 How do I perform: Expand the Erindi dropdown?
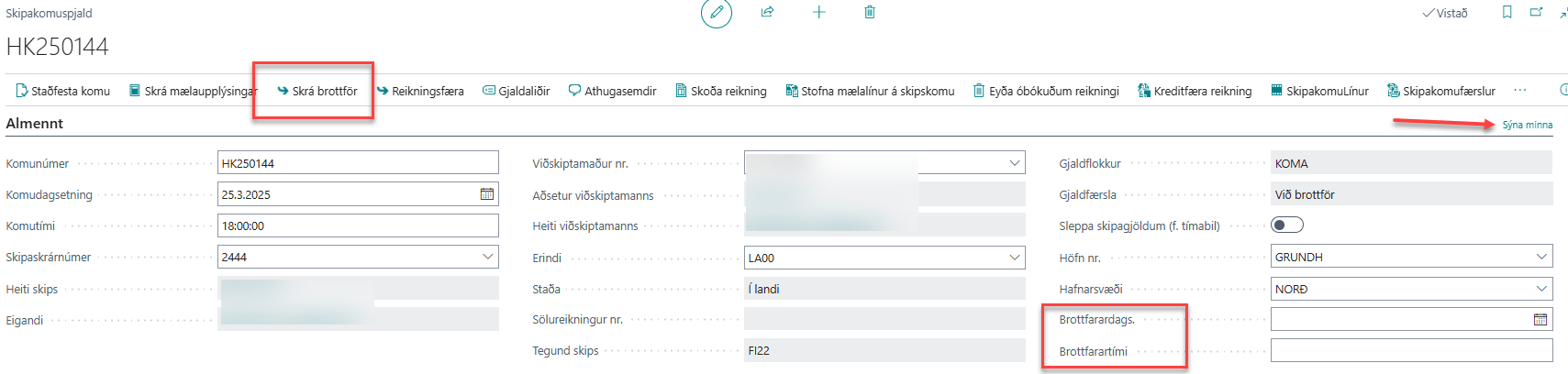click(x=1014, y=258)
